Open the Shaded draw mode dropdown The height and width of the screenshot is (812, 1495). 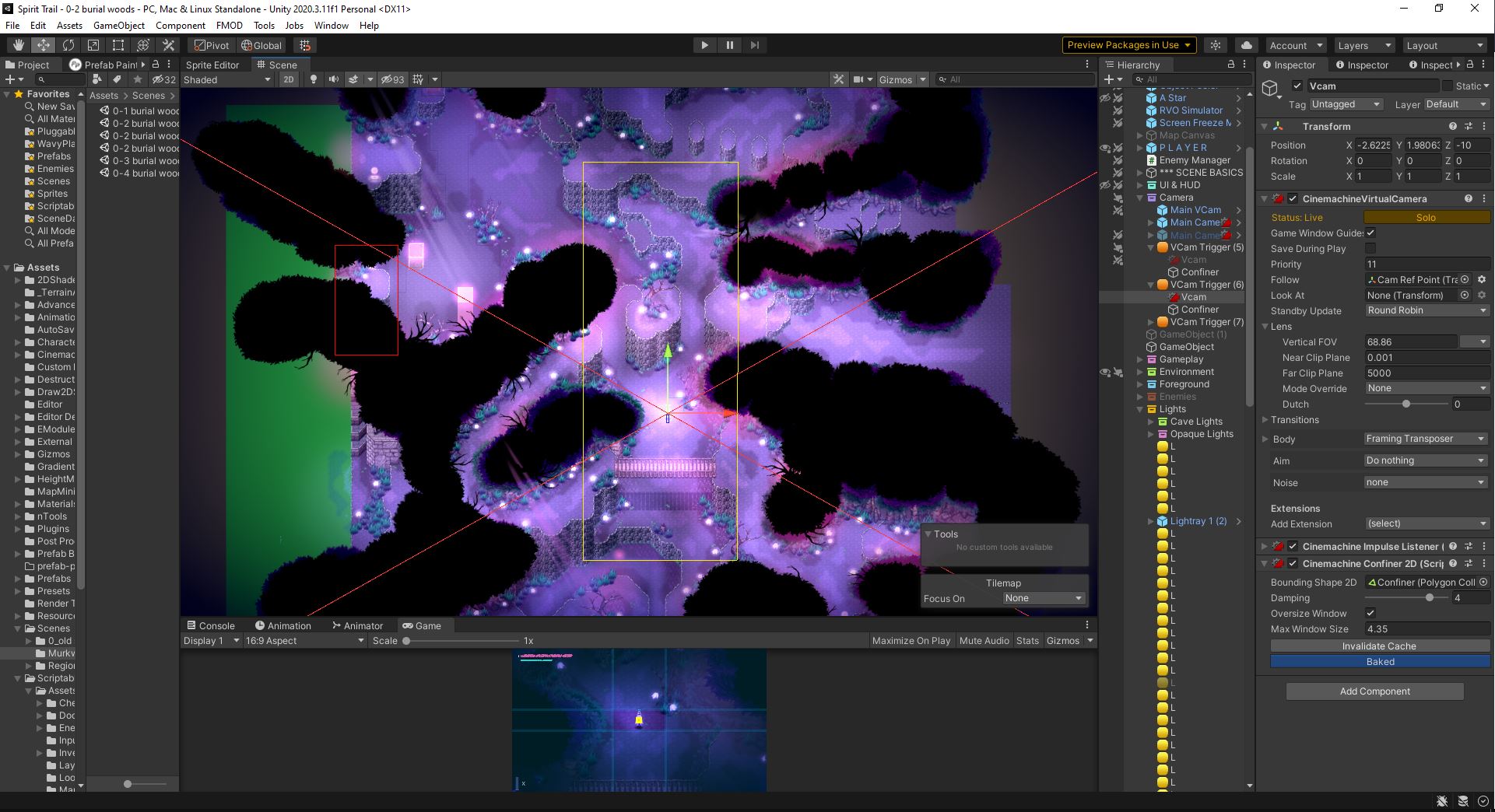[226, 79]
